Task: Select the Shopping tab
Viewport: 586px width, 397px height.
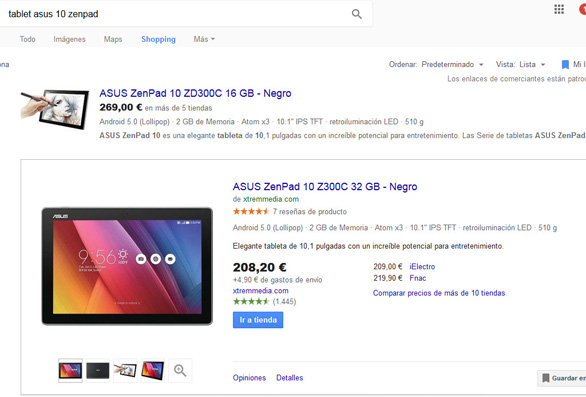Action: point(158,39)
